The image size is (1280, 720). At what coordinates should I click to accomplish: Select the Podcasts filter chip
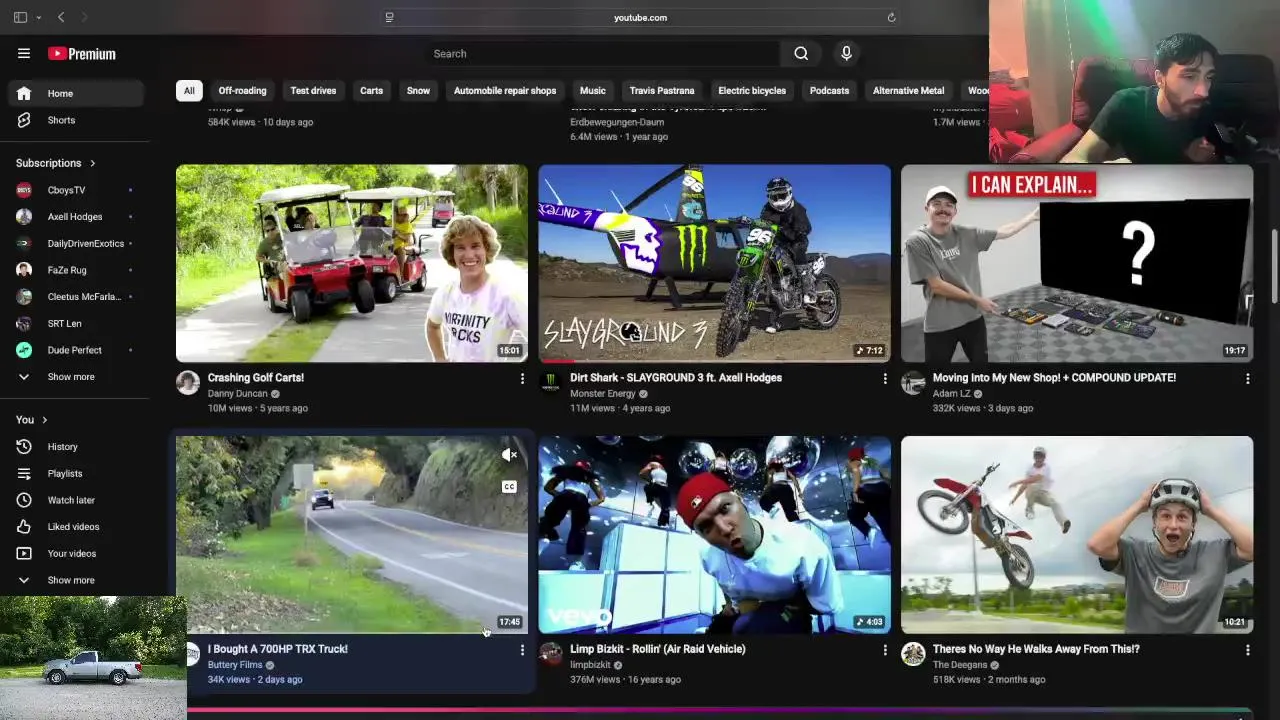click(x=829, y=91)
